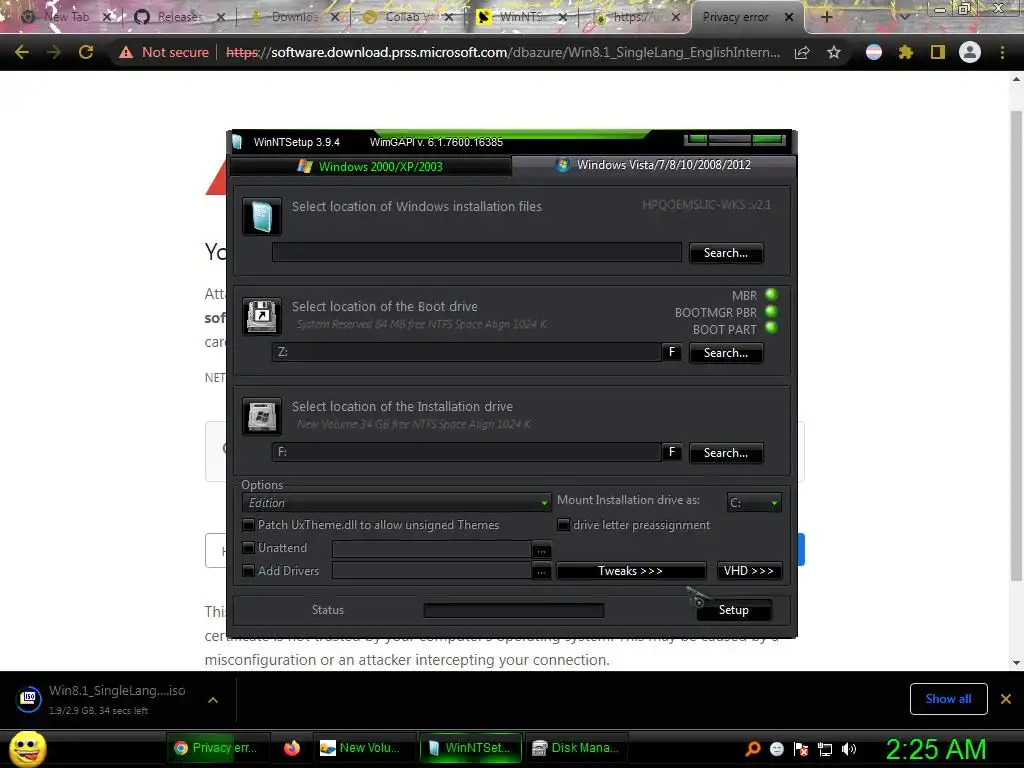
Task: Browse for Unattend file with ... button
Action: 541,551
